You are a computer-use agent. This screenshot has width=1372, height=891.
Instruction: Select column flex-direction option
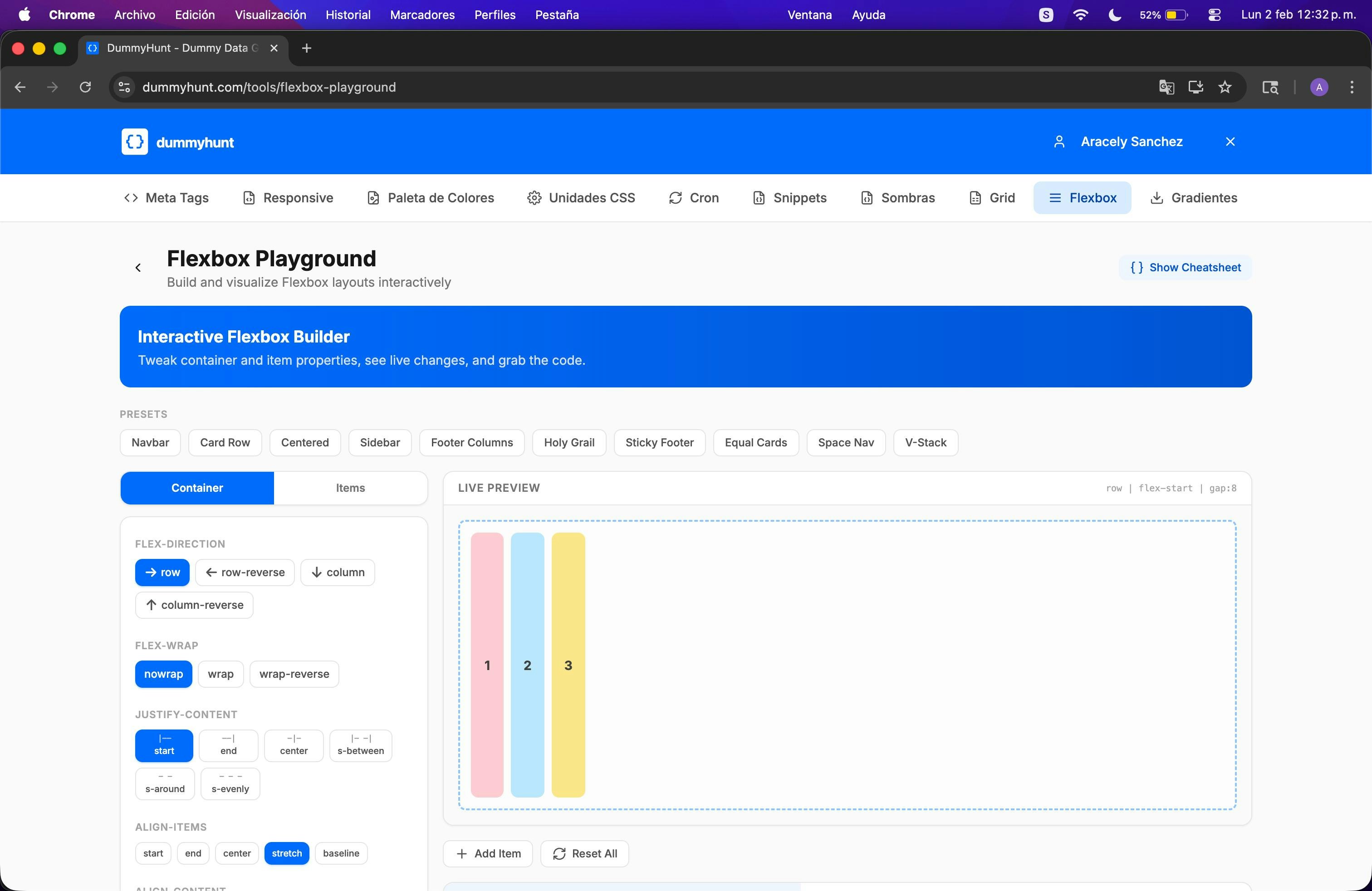[338, 572]
